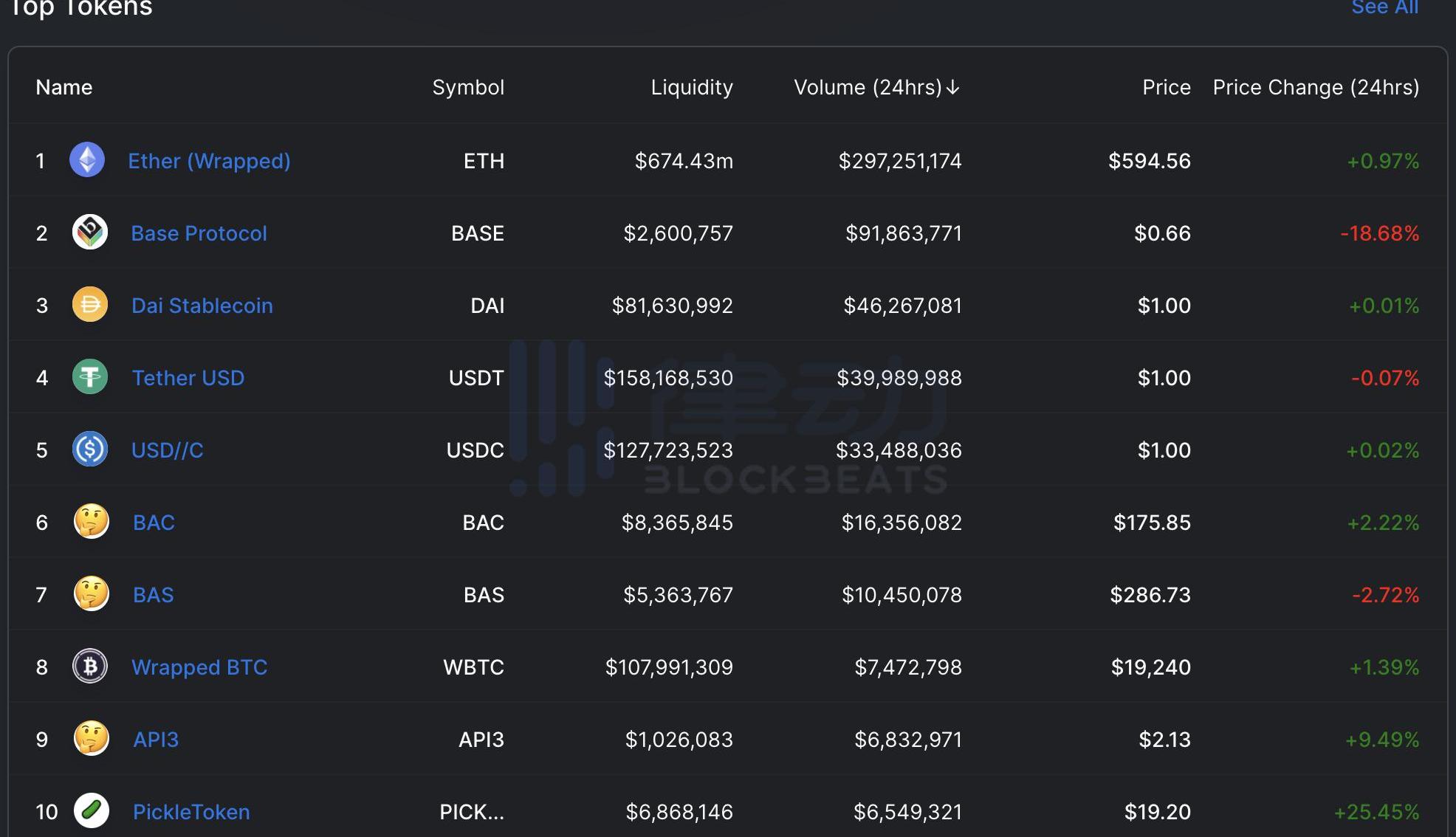Select the DAI symbol cell
This screenshot has width=1456, height=837.
[x=487, y=306]
